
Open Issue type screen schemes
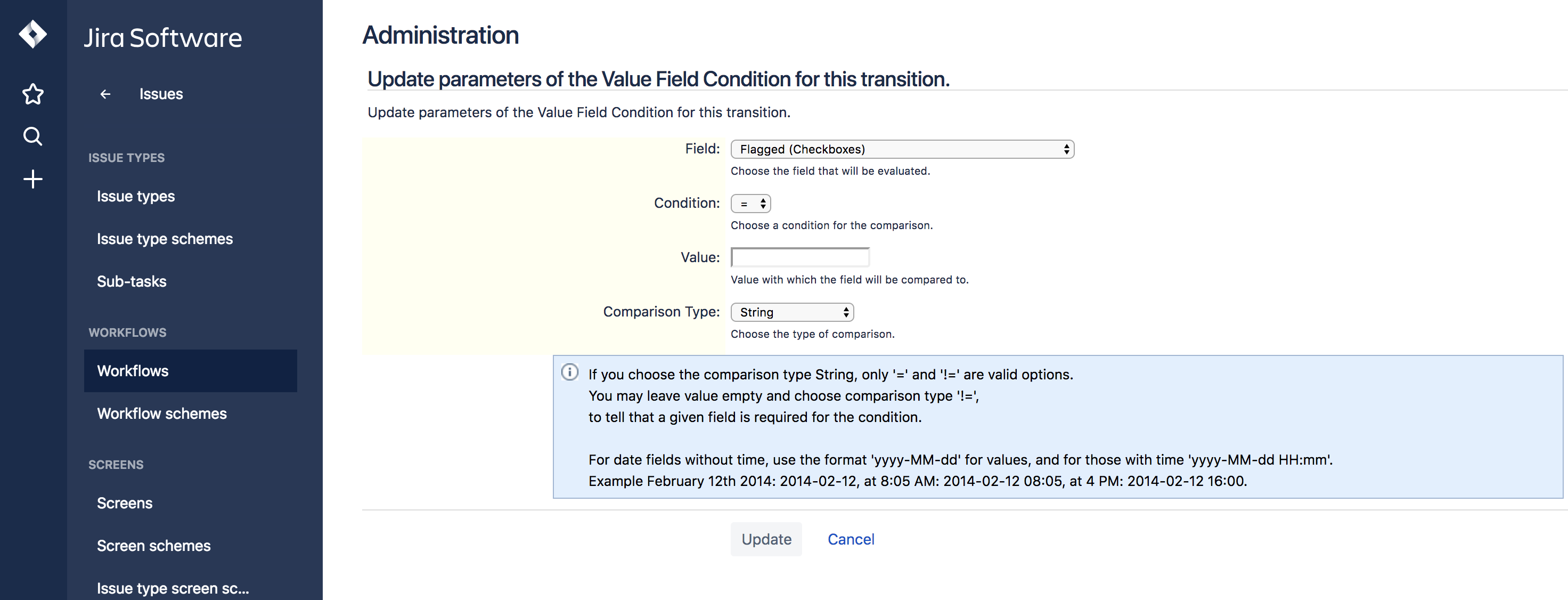click(172, 587)
